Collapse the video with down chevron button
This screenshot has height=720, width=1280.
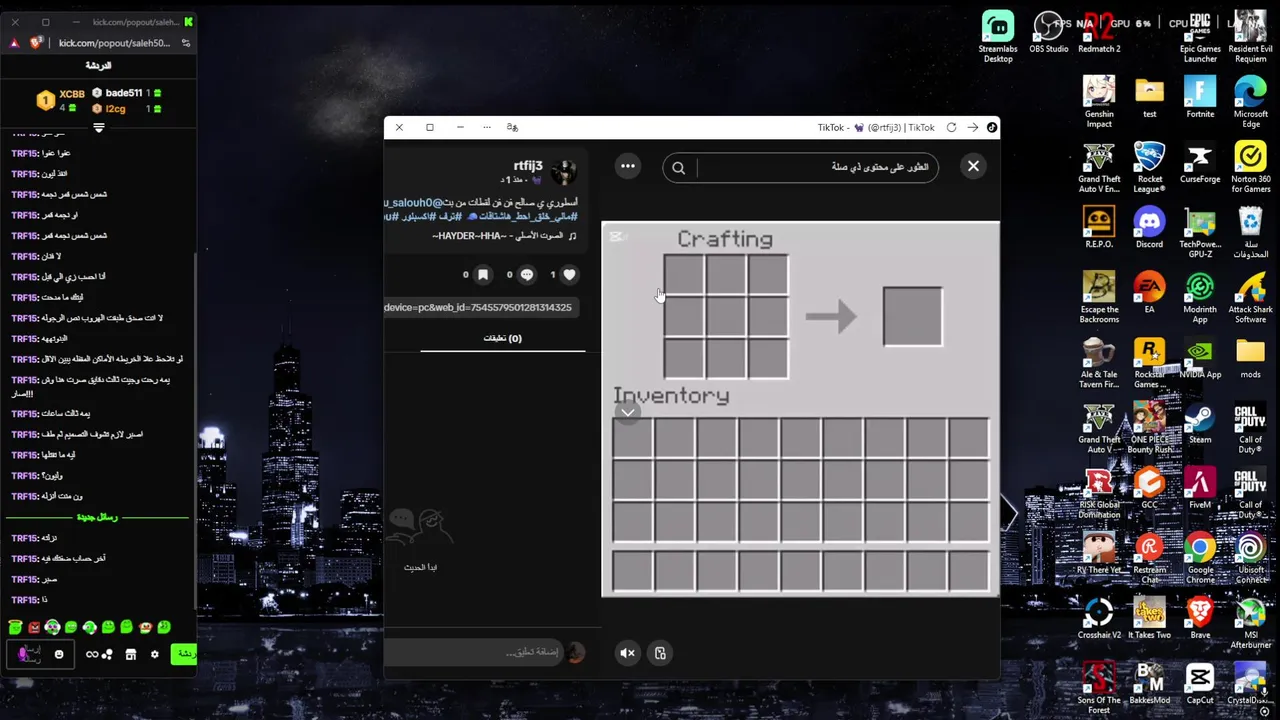coord(627,412)
